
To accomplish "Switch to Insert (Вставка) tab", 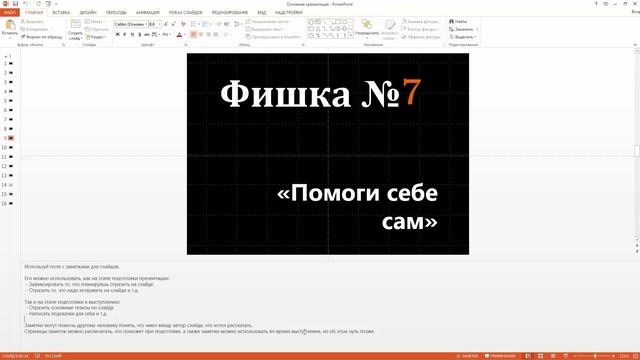I will [61, 13].
